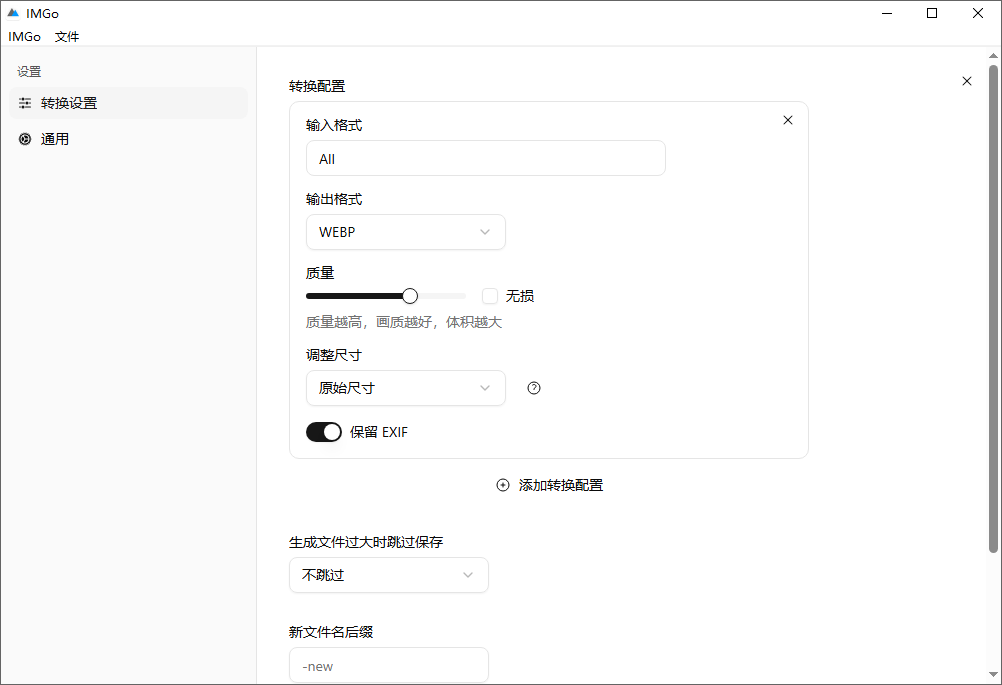
Task: Click the scrollbar up arrow
Action: click(993, 56)
